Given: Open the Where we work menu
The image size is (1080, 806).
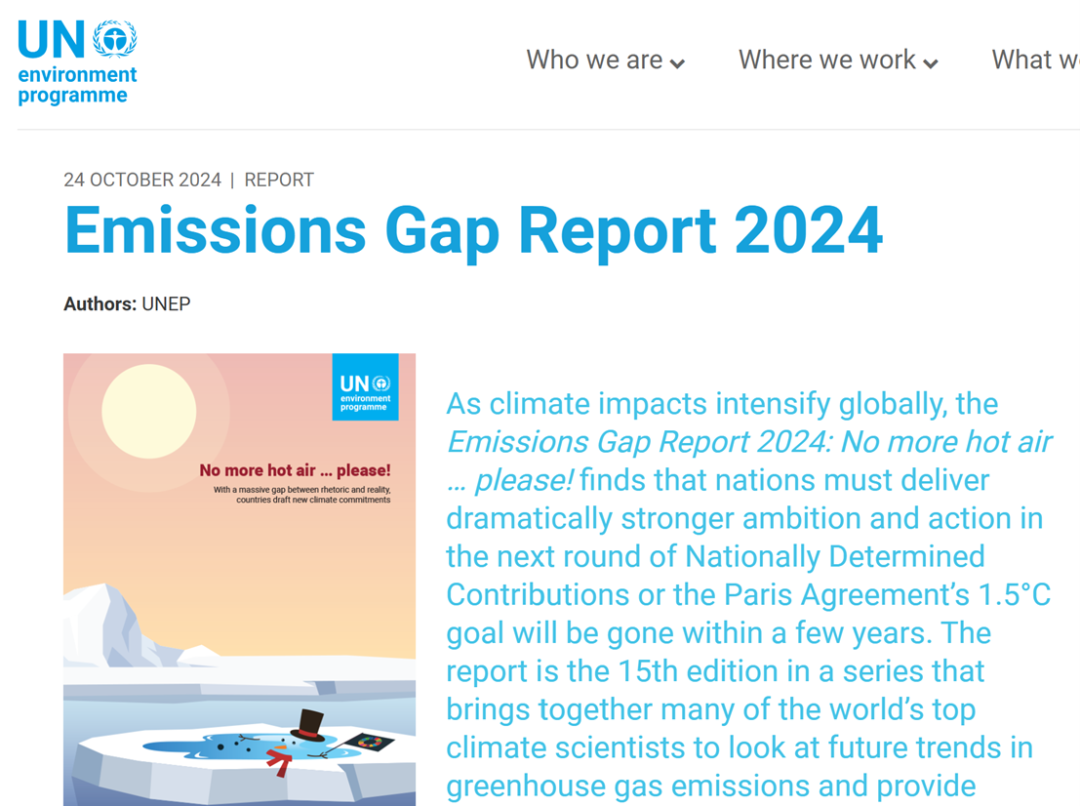Looking at the screenshot, I should [827, 60].
